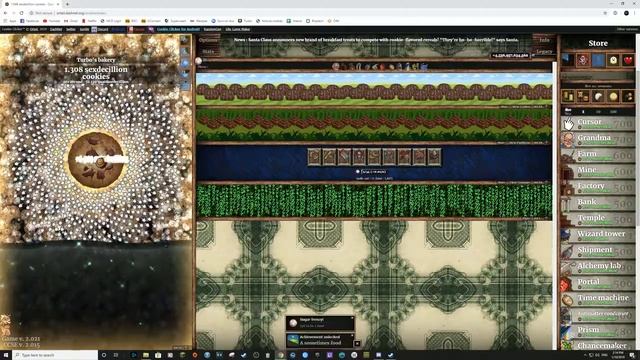This screenshot has height=360, width=640.
Task: Open the Windows Start menu
Action: click(6, 355)
